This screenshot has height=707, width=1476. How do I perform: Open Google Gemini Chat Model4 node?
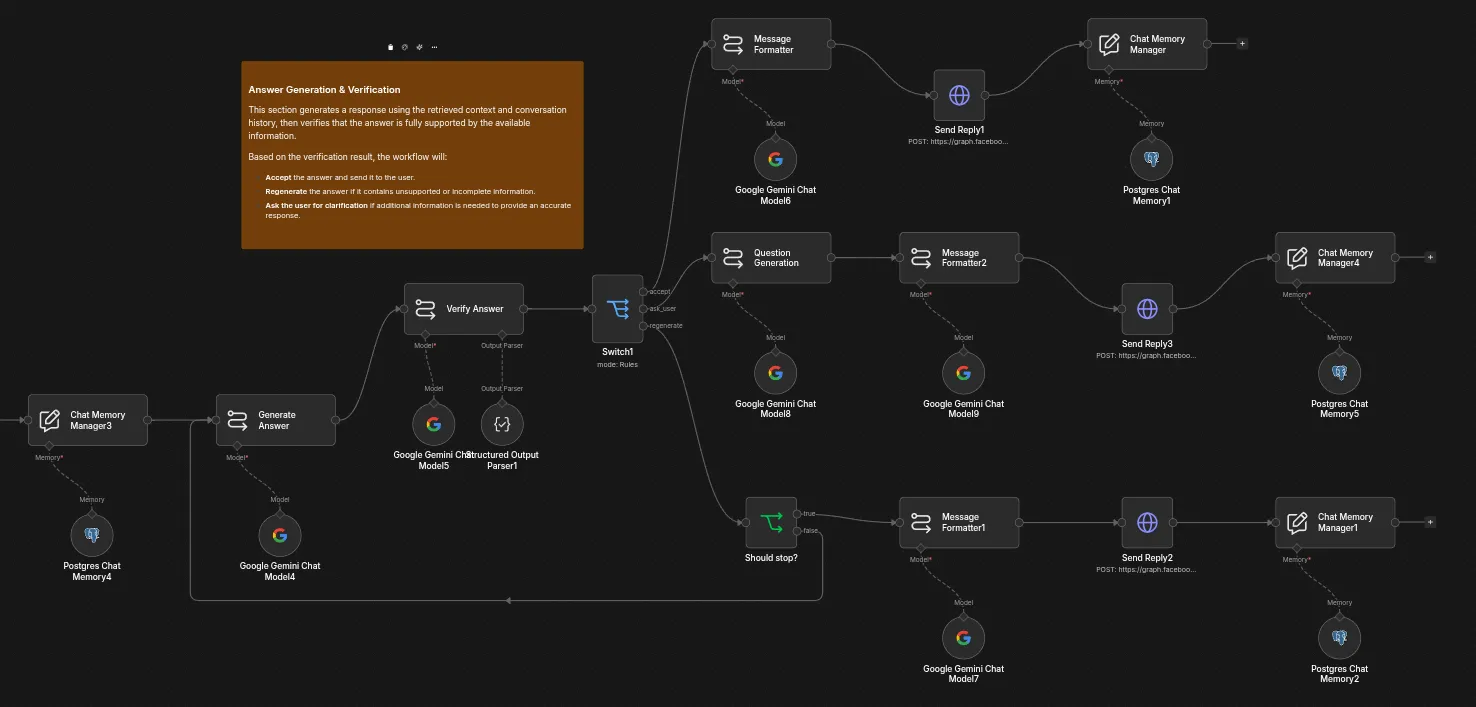(280, 535)
